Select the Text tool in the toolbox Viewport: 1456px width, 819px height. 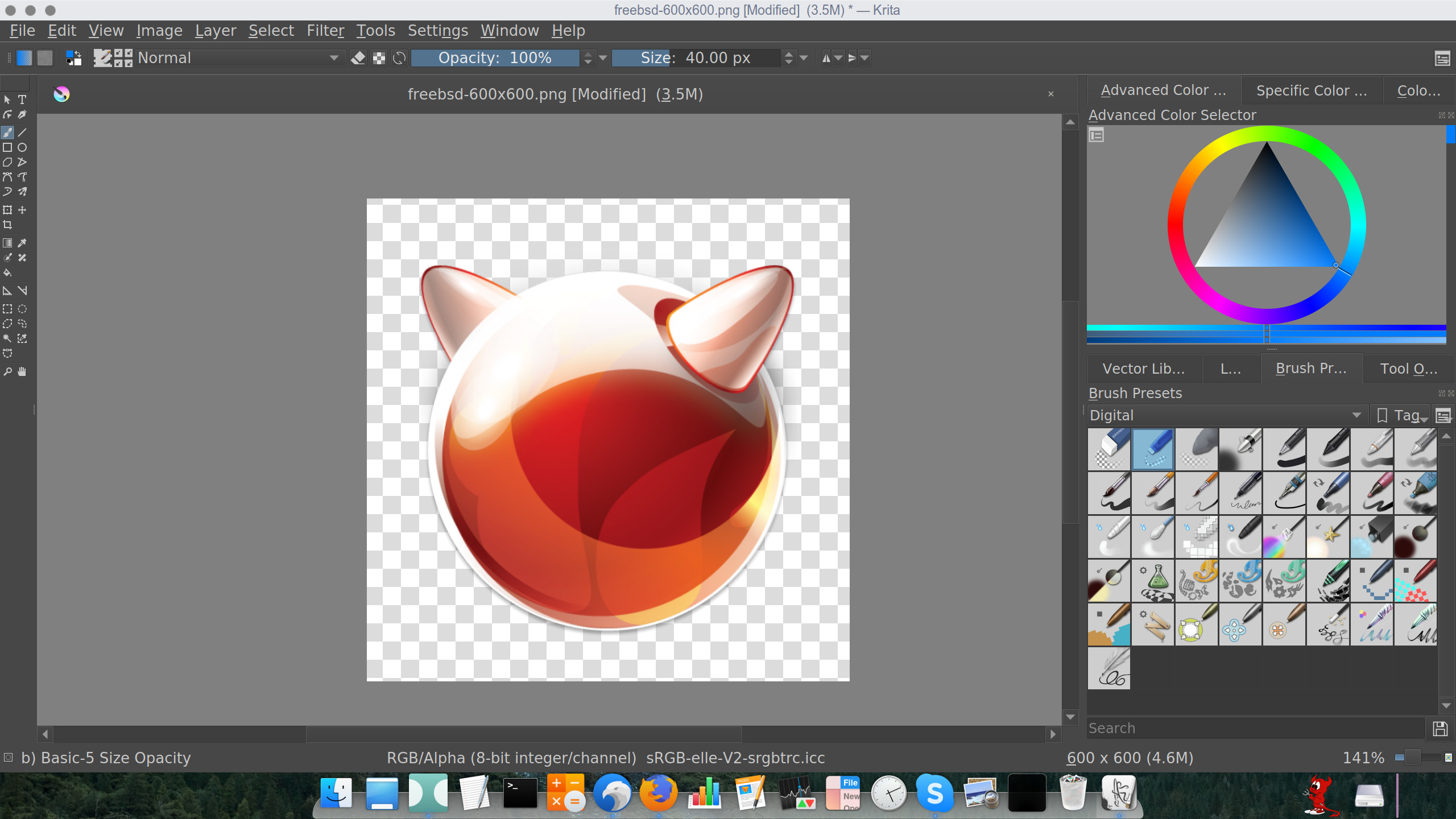(22, 100)
